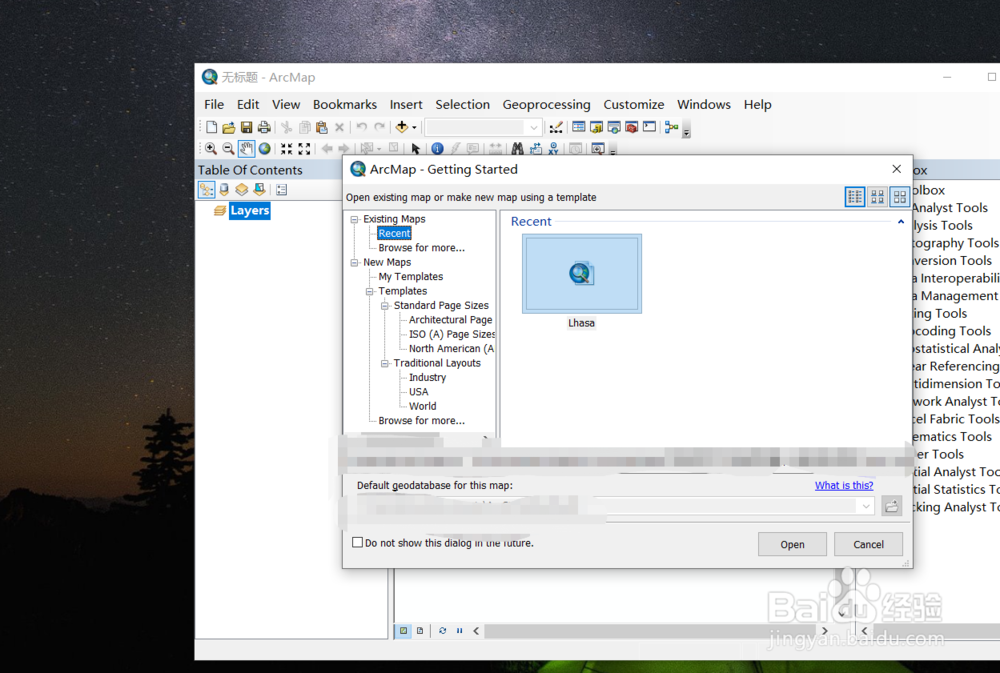Choose the Select Elements arrow tool
The width and height of the screenshot is (1000, 673).
pos(416,149)
